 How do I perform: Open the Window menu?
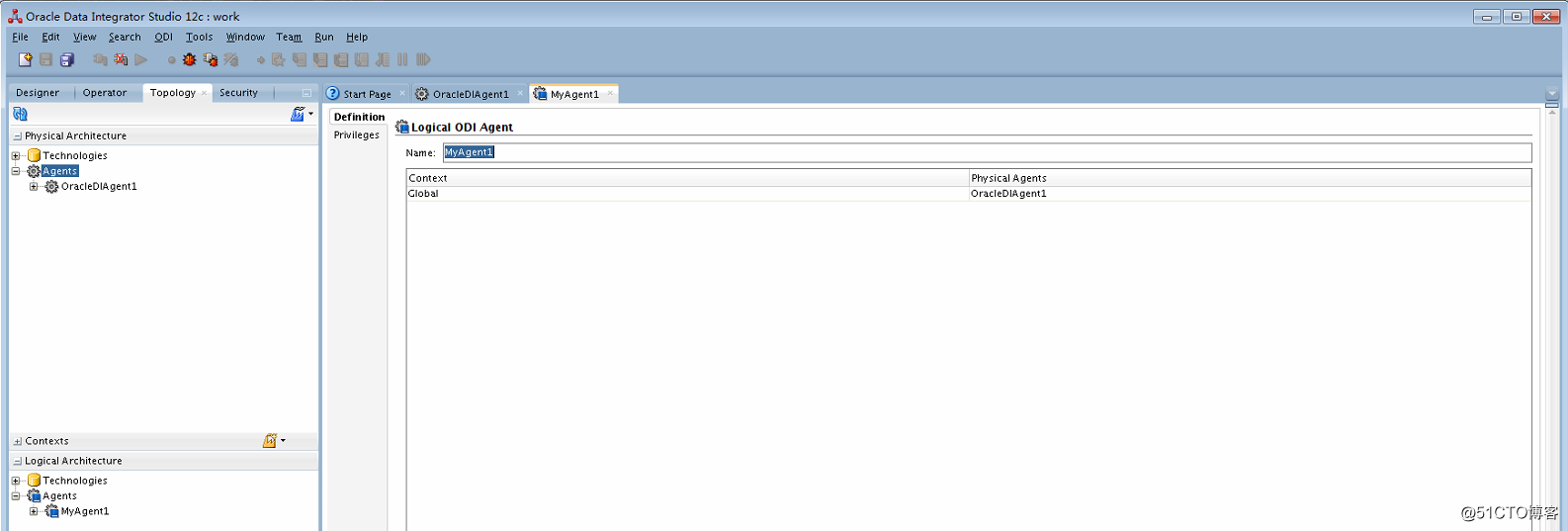(245, 37)
